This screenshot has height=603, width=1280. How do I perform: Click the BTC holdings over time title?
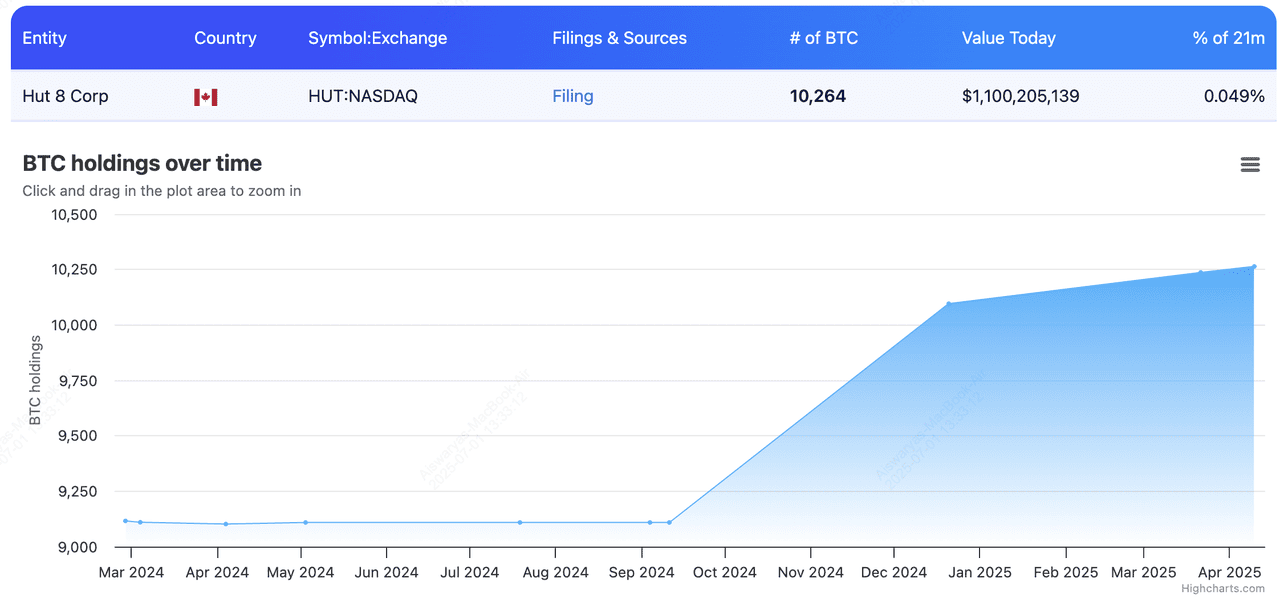coord(142,163)
